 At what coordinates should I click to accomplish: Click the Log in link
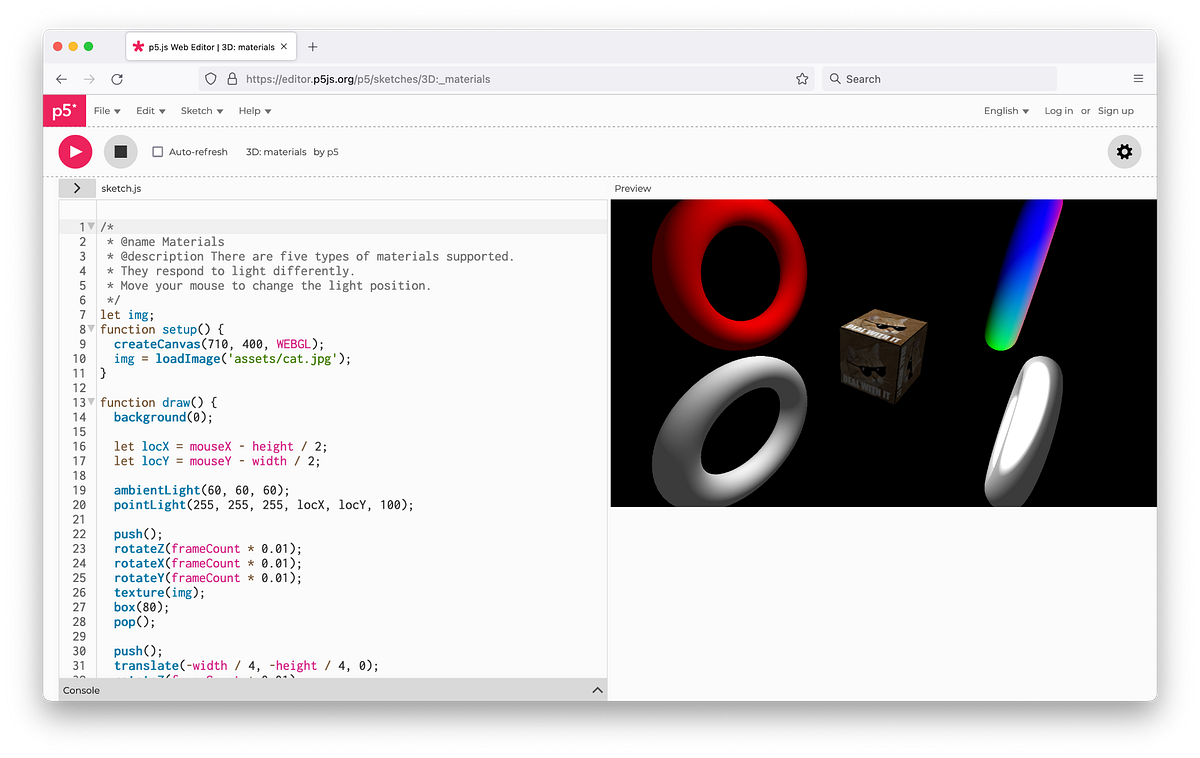1058,110
